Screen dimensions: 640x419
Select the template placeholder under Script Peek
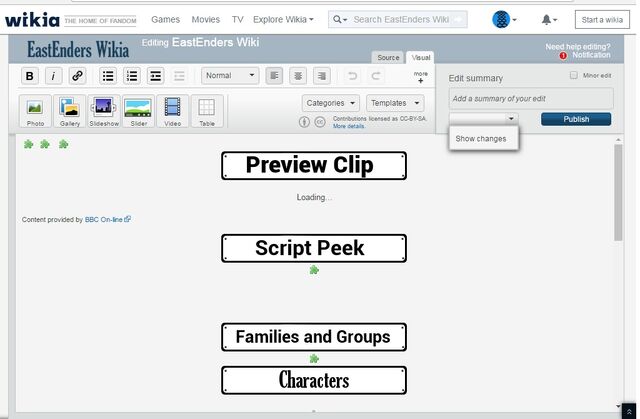point(314,270)
